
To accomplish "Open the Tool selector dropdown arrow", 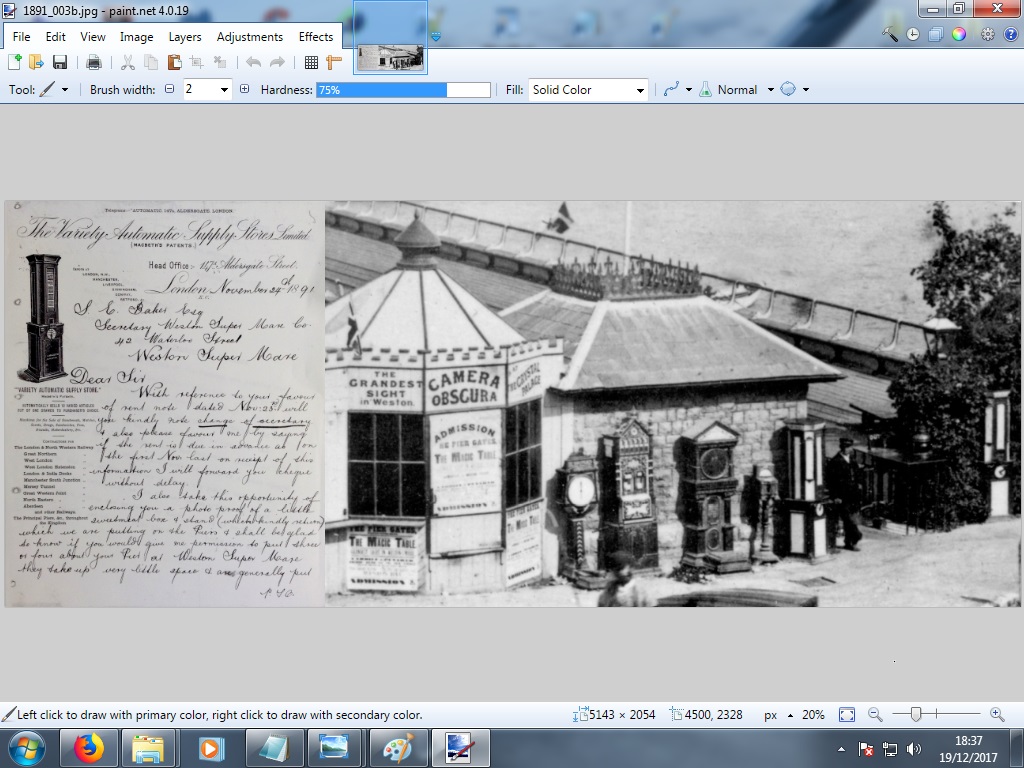I will coord(64,89).
